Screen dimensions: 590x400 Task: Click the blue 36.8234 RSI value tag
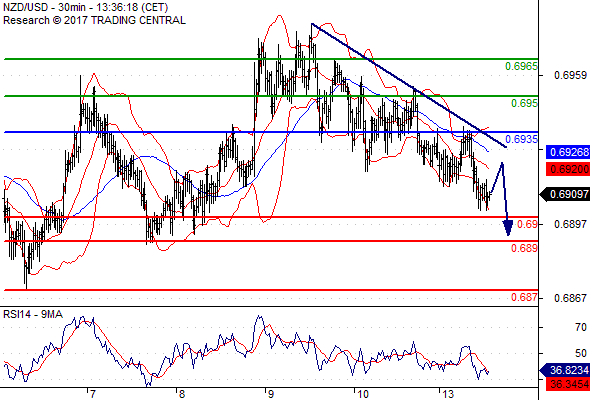565,370
